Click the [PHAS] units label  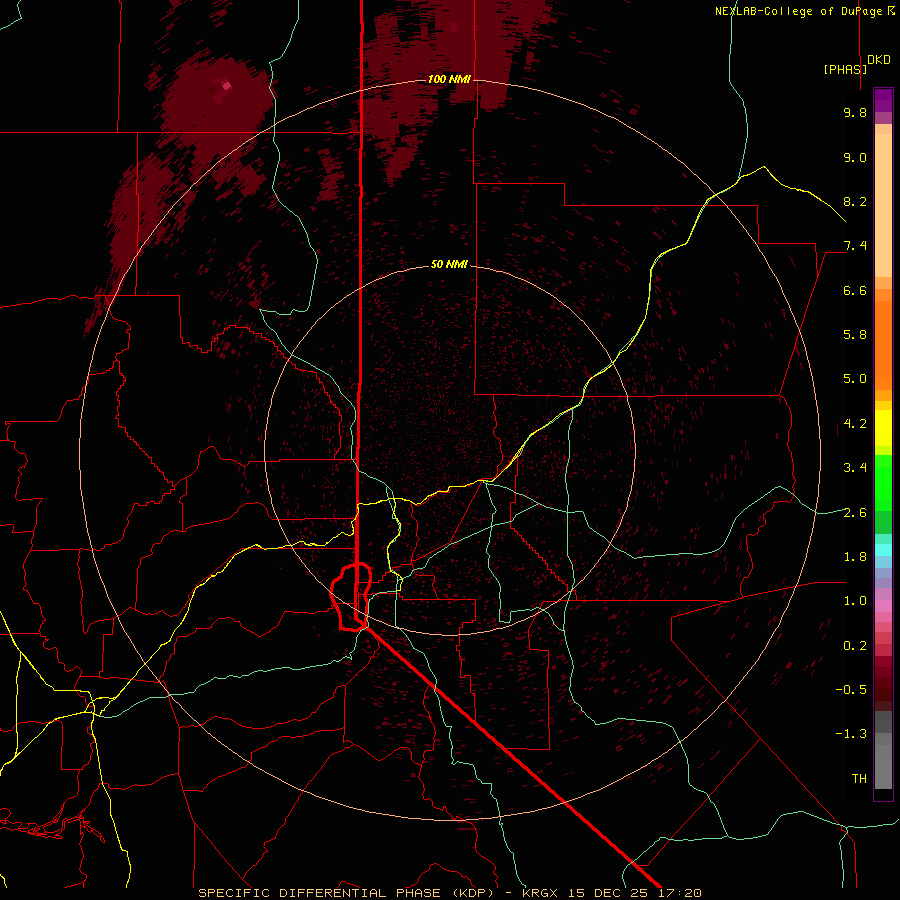click(x=845, y=69)
